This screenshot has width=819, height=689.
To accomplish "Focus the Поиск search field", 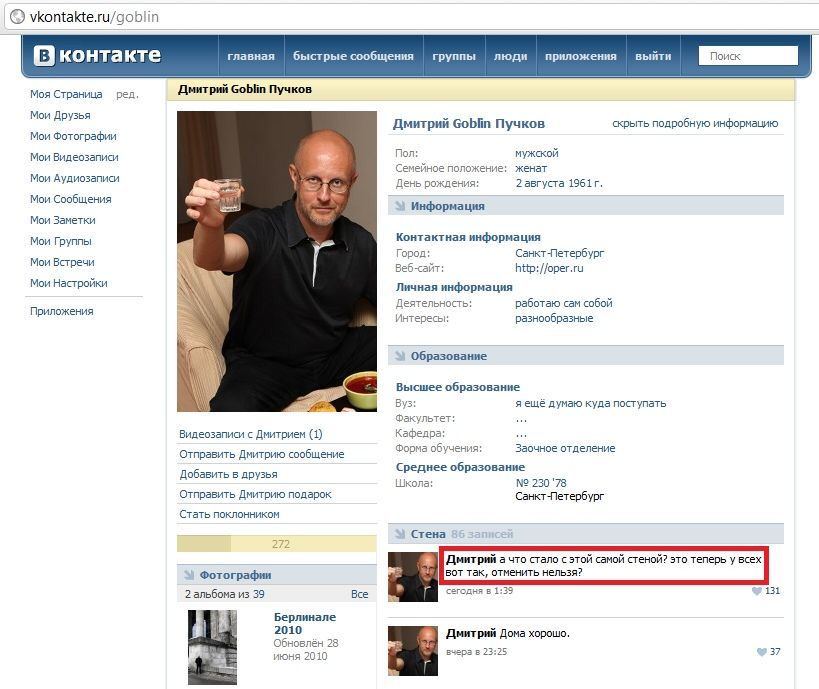I will pyautogui.click(x=748, y=56).
